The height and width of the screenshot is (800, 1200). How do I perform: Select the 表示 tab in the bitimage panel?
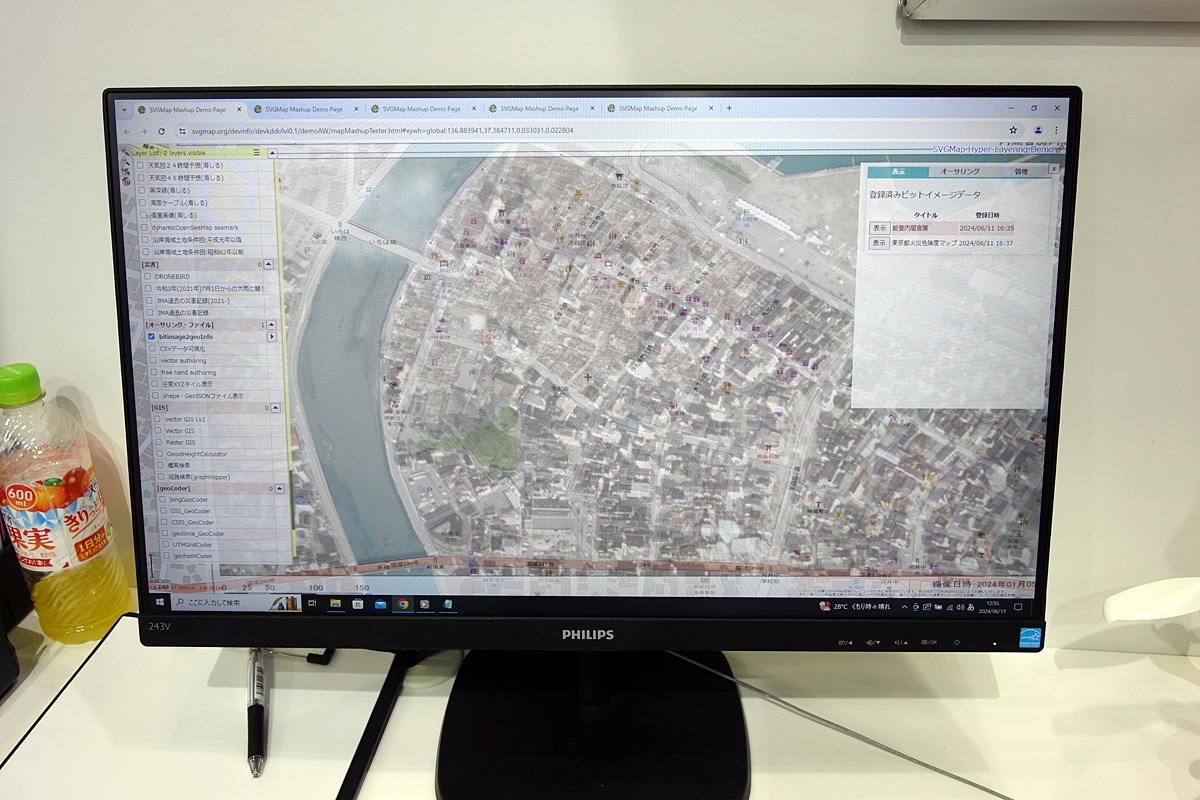(898, 172)
